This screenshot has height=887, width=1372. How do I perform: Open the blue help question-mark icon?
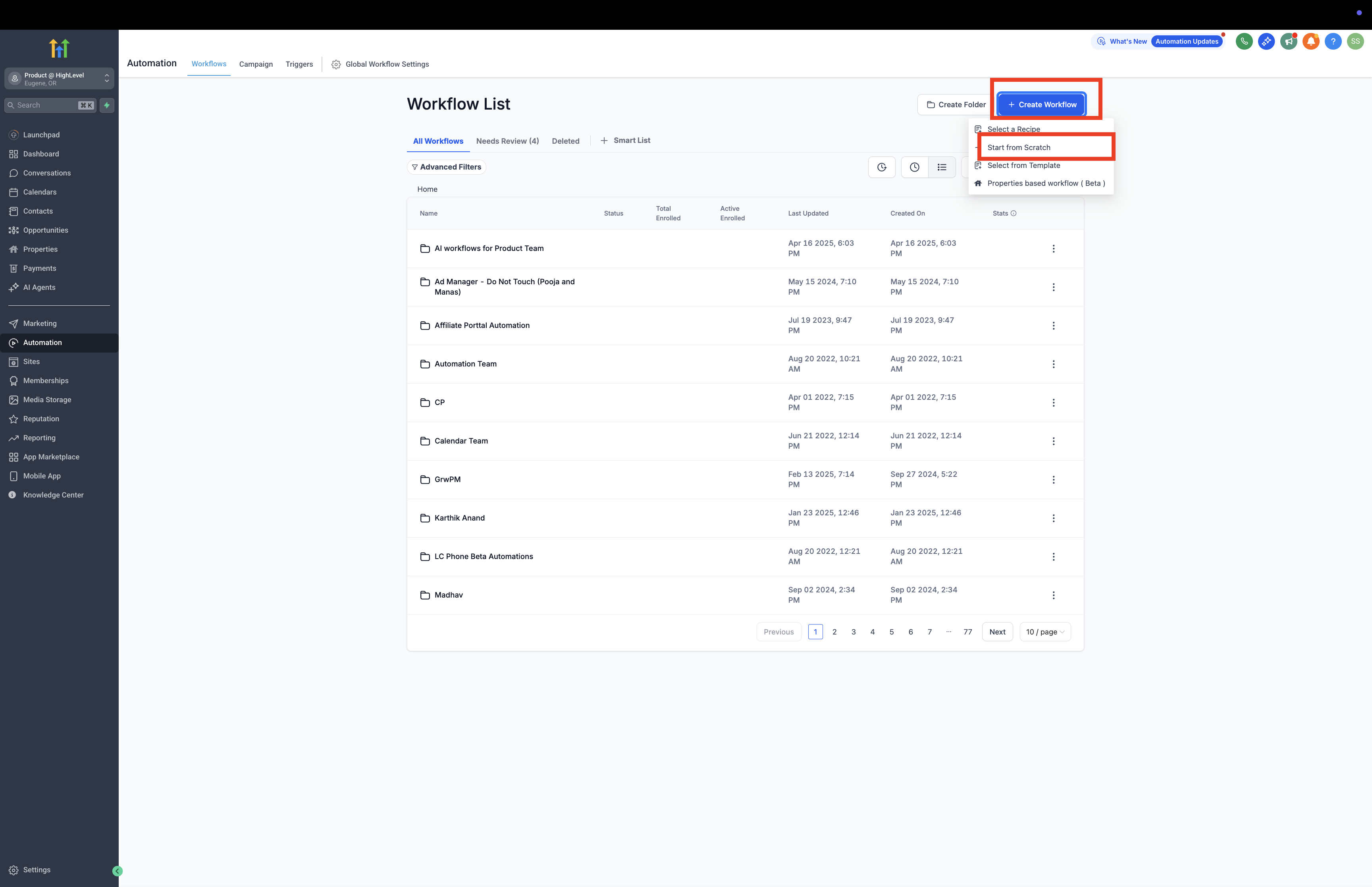tap(1333, 41)
